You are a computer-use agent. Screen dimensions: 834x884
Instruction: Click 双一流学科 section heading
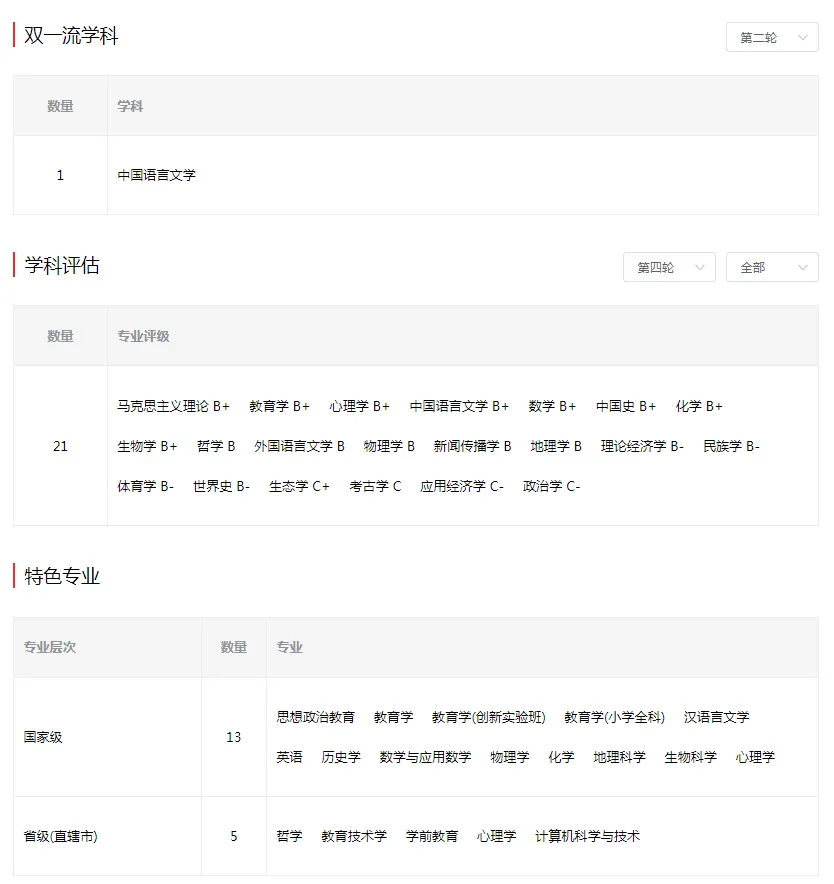(71, 36)
